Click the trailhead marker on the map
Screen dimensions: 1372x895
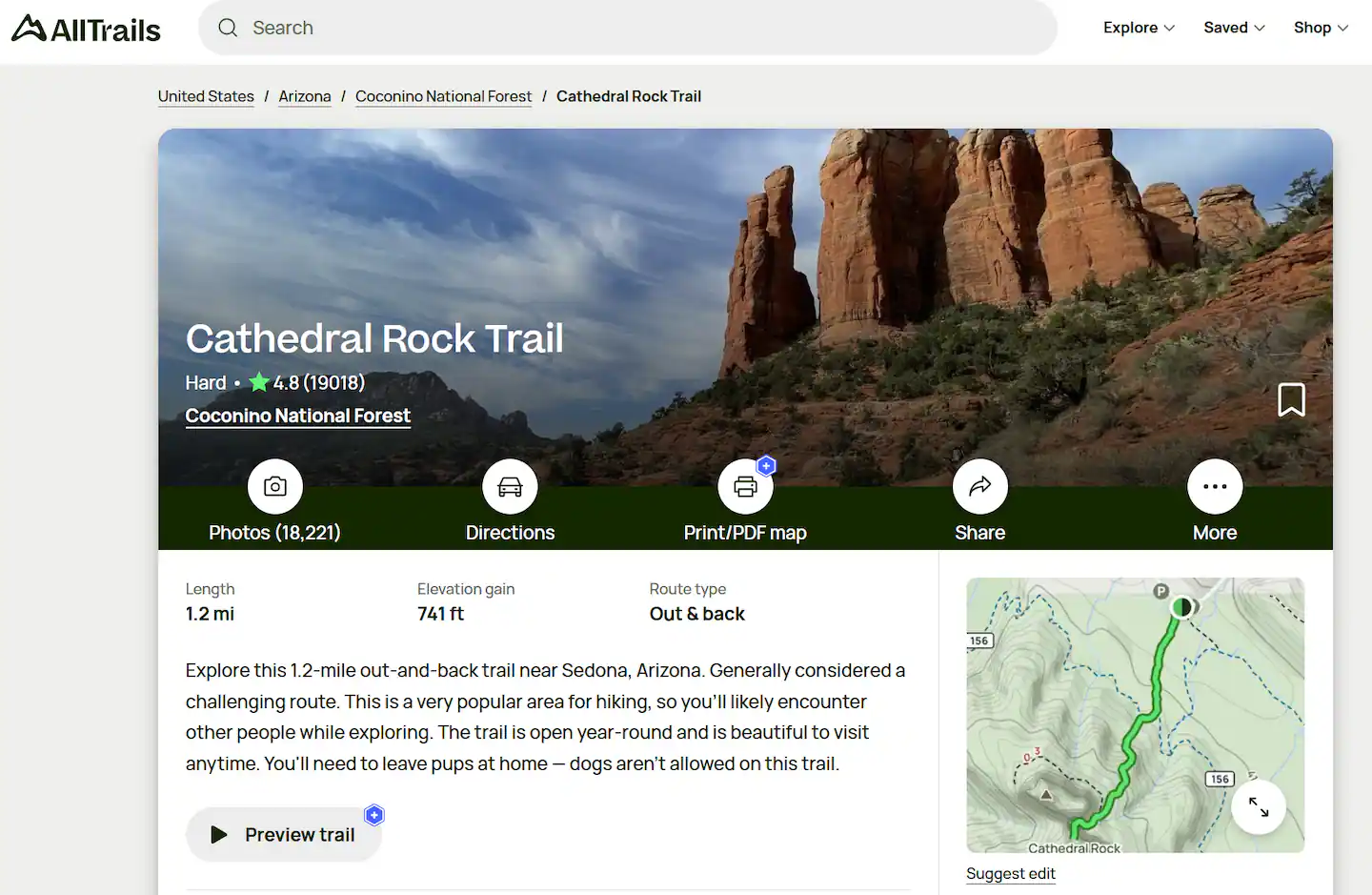(1182, 606)
